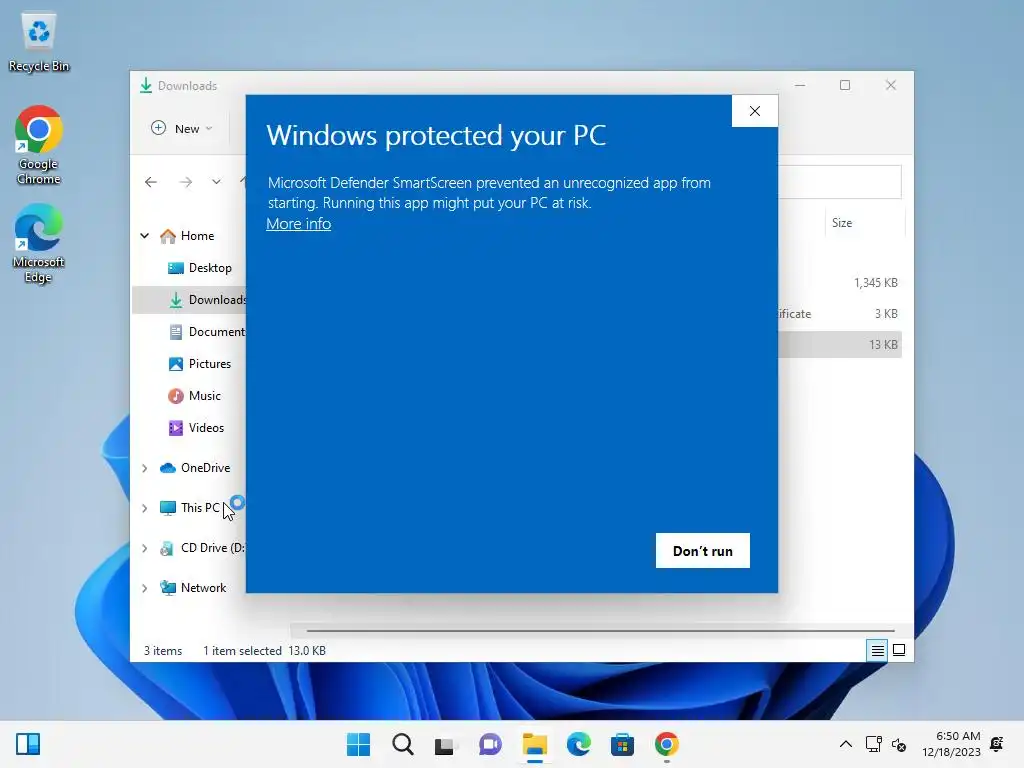The height and width of the screenshot is (768, 1024).
Task: Open taskbar Search
Action: [402, 744]
